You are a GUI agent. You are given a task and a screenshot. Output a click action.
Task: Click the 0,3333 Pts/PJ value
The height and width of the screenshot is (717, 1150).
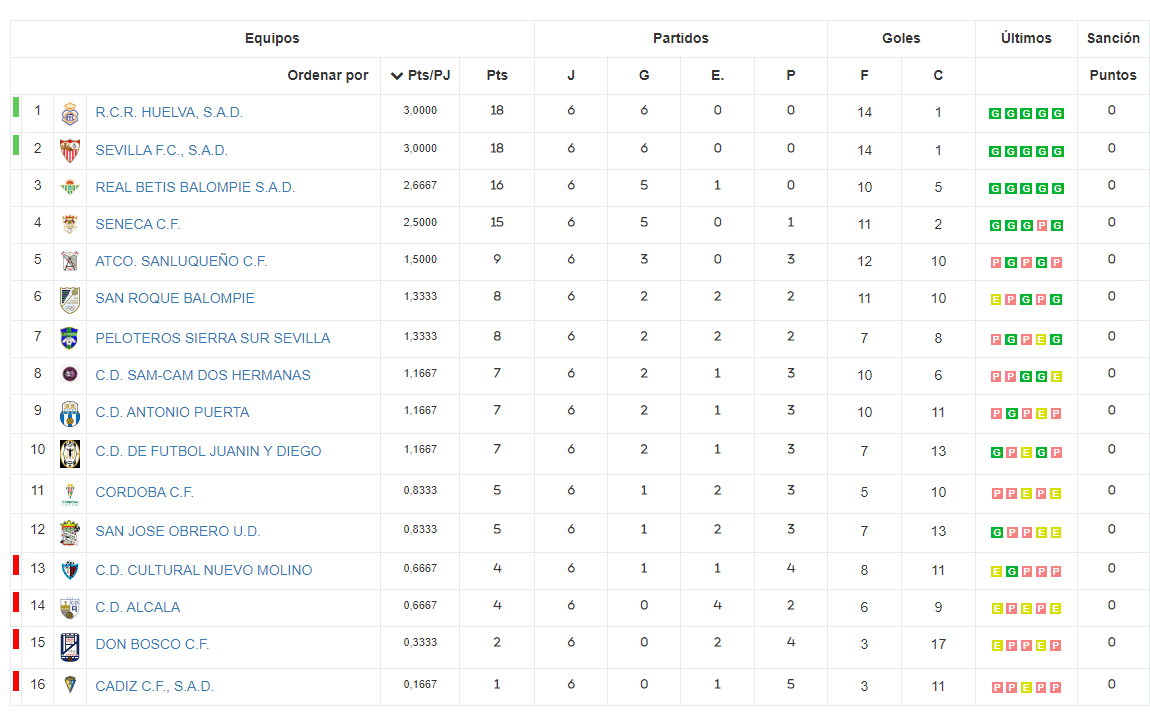point(420,642)
